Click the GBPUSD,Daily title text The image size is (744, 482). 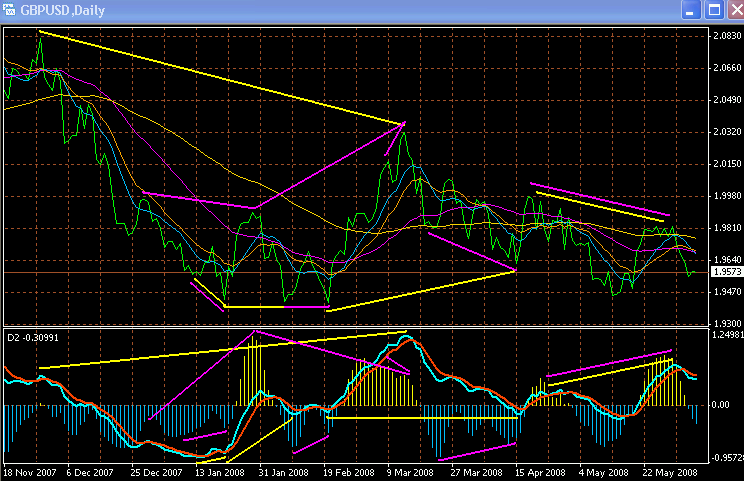(63, 10)
